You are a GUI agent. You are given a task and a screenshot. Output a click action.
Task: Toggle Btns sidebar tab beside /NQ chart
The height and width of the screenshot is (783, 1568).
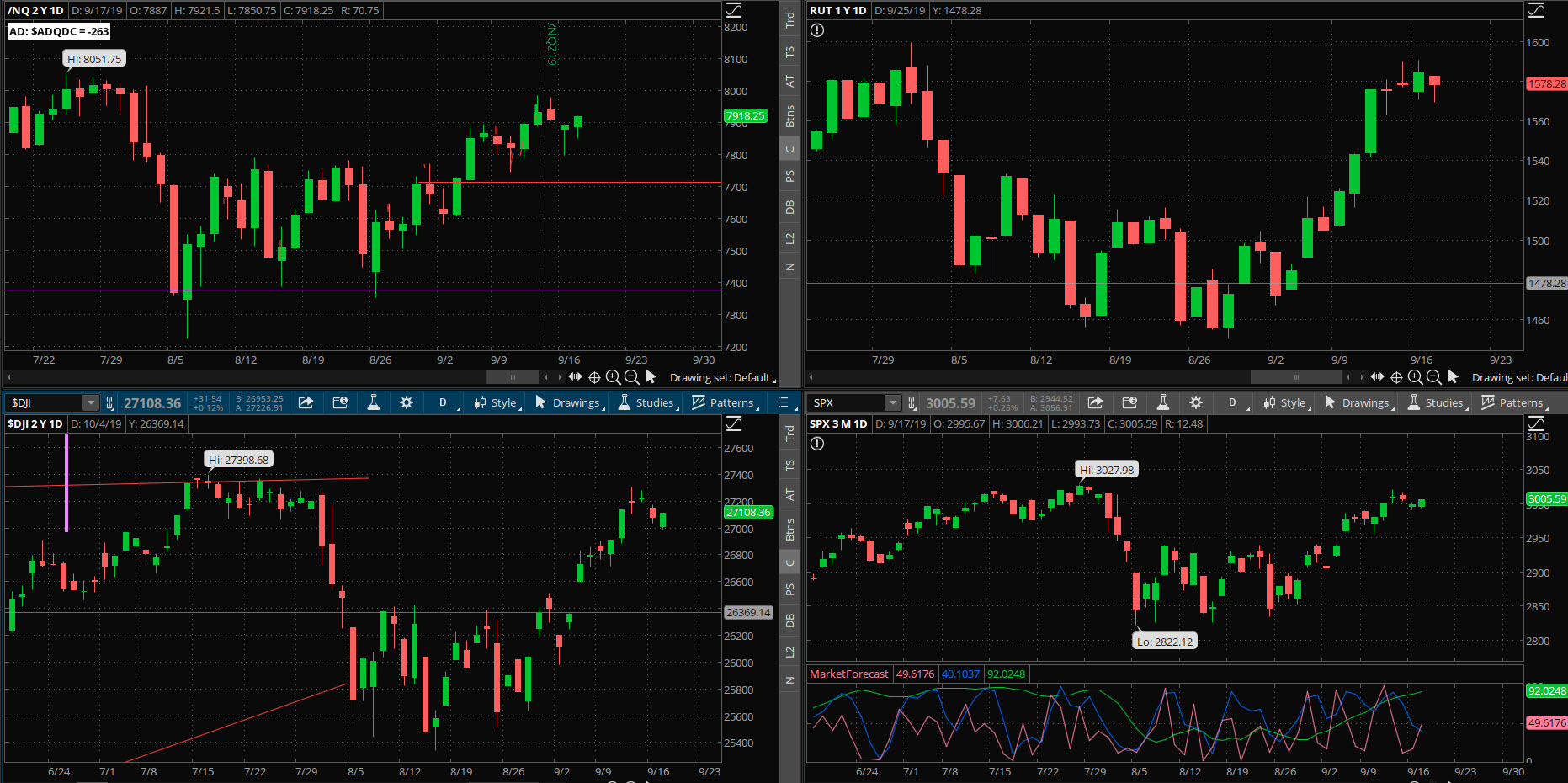[789, 115]
